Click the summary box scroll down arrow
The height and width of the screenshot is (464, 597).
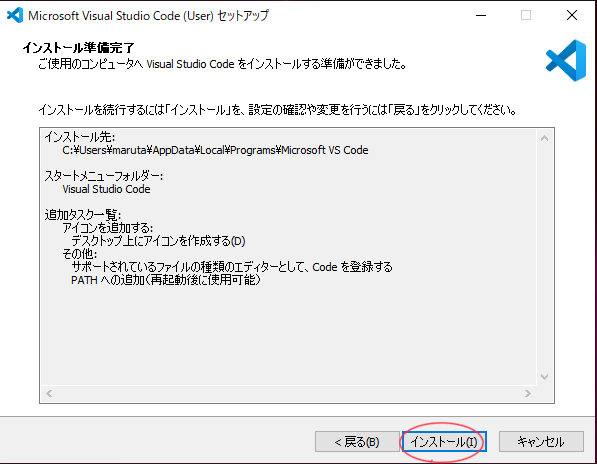pyautogui.click(x=544, y=377)
